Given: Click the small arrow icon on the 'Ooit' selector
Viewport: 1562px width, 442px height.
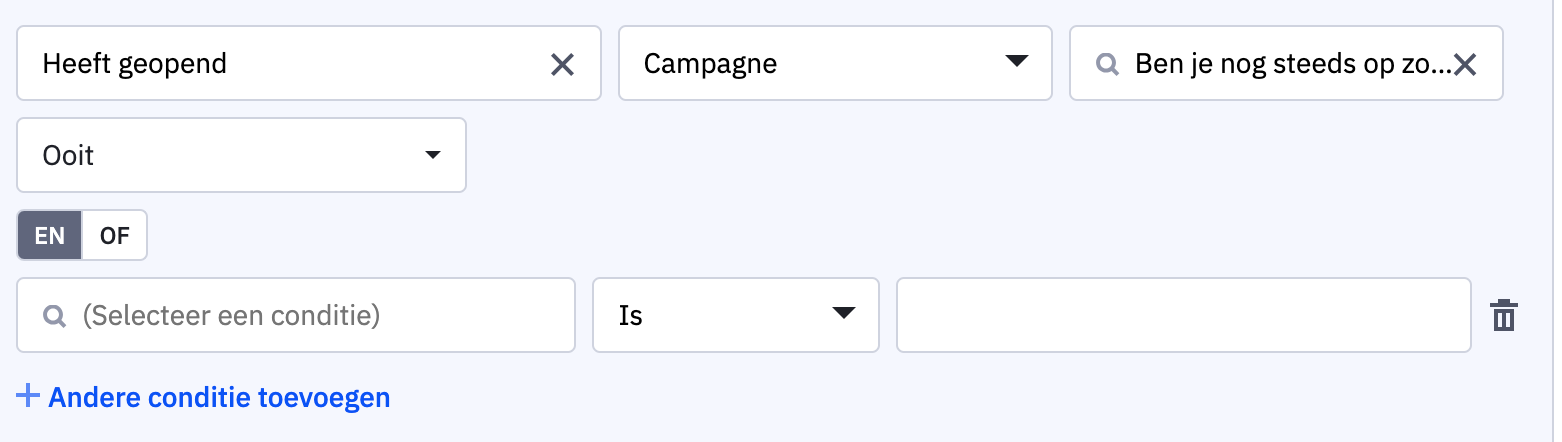Looking at the screenshot, I should (433, 155).
